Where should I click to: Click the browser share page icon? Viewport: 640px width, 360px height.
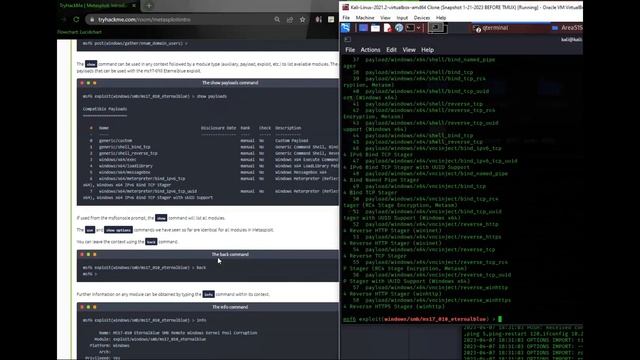pyautogui.click(x=290, y=19)
